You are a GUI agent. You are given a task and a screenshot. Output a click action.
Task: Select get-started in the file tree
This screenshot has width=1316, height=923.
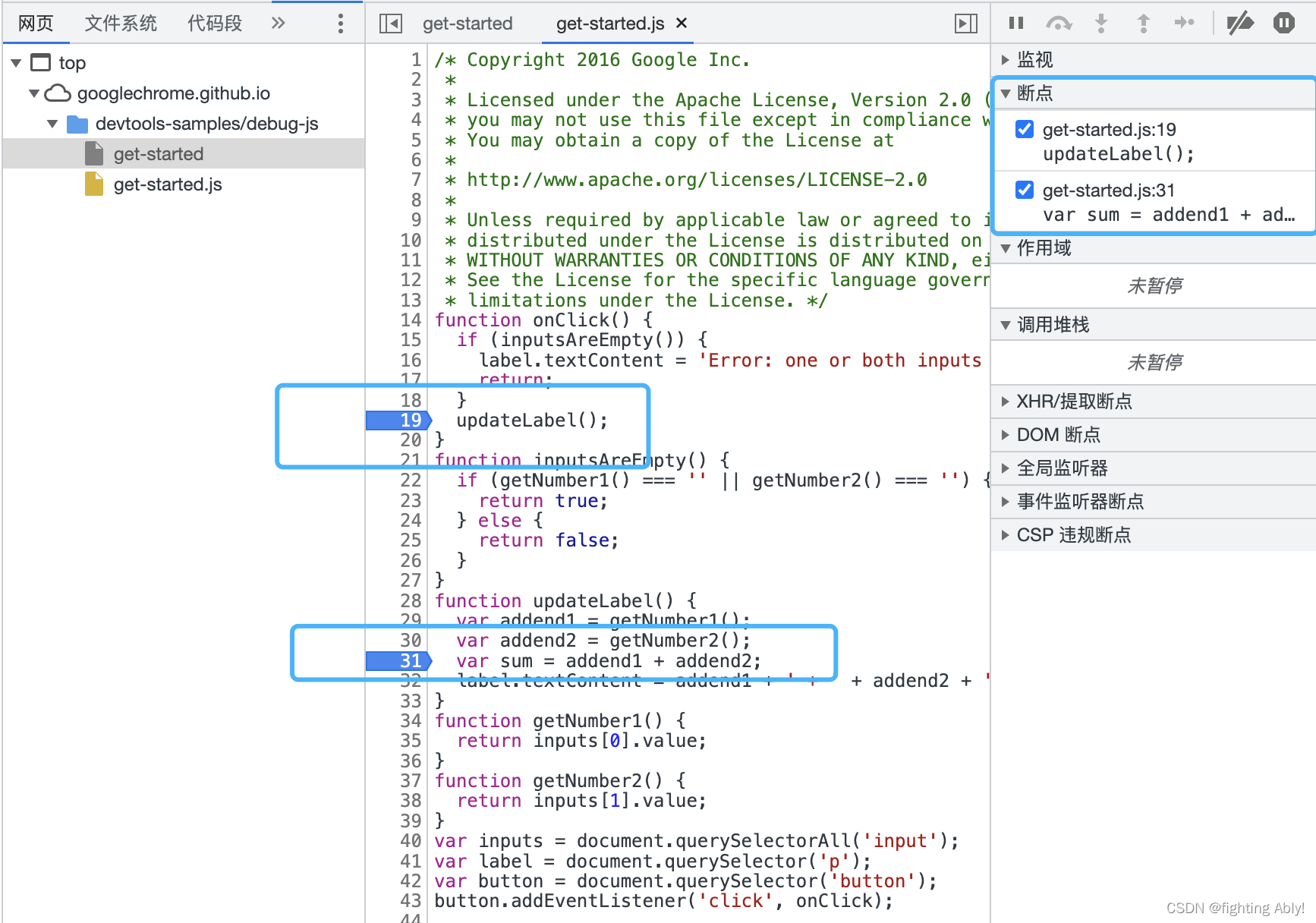[159, 154]
